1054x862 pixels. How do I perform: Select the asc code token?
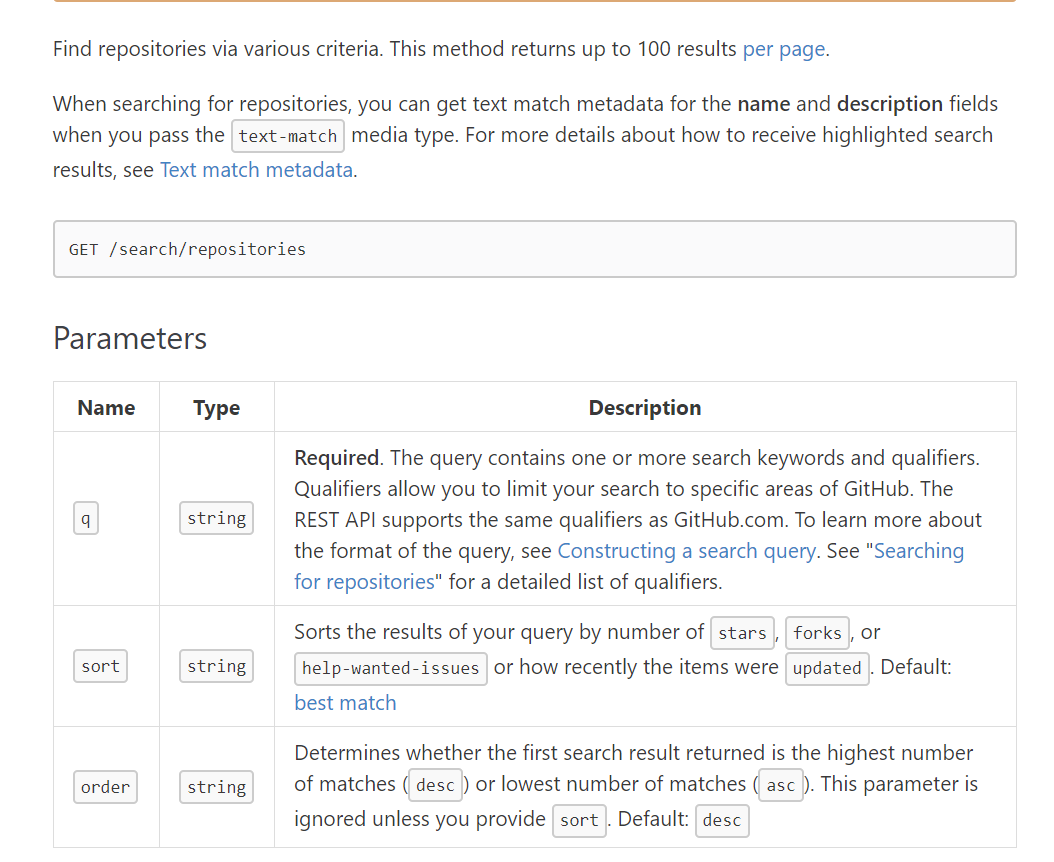780,785
